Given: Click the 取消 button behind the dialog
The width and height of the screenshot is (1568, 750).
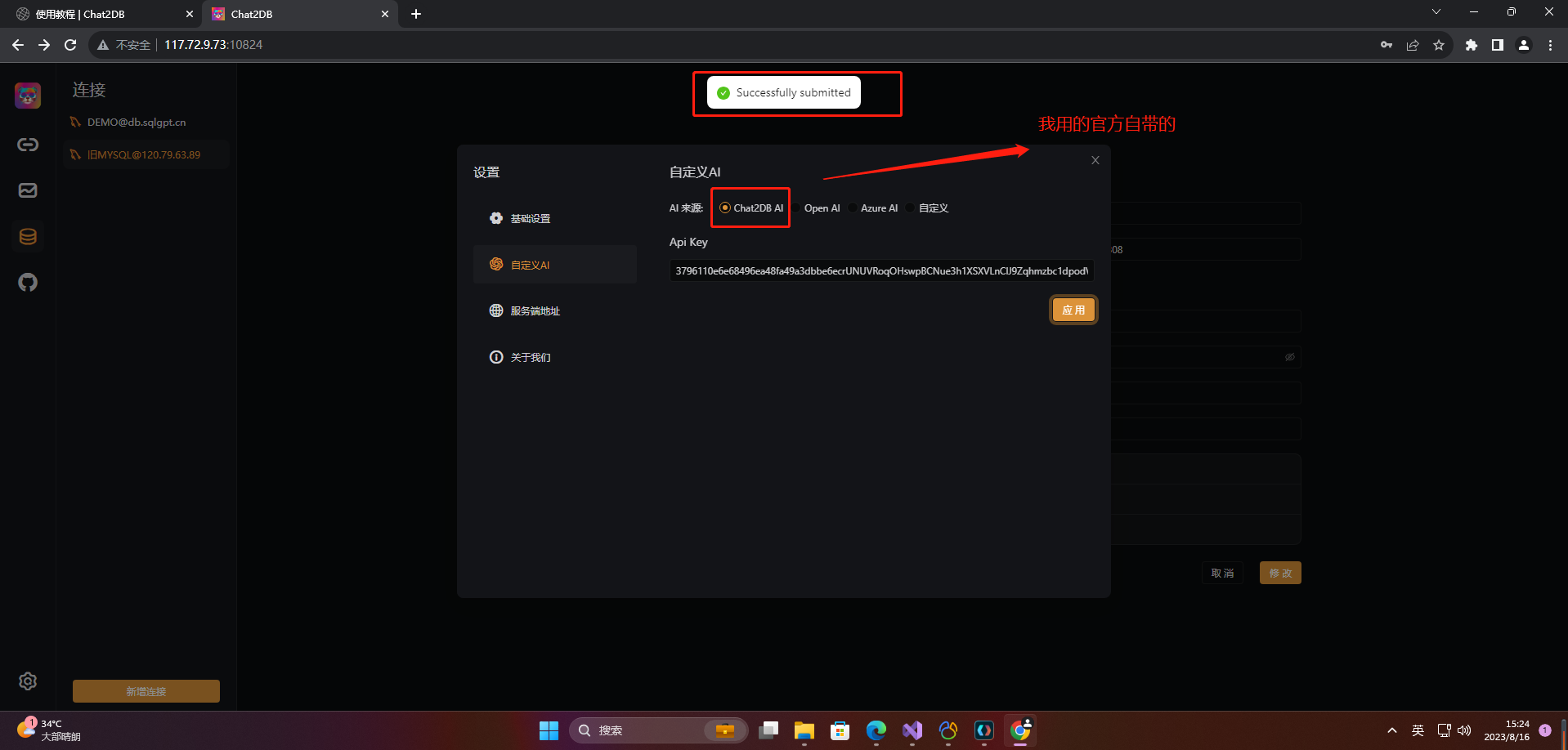Looking at the screenshot, I should (x=1222, y=573).
